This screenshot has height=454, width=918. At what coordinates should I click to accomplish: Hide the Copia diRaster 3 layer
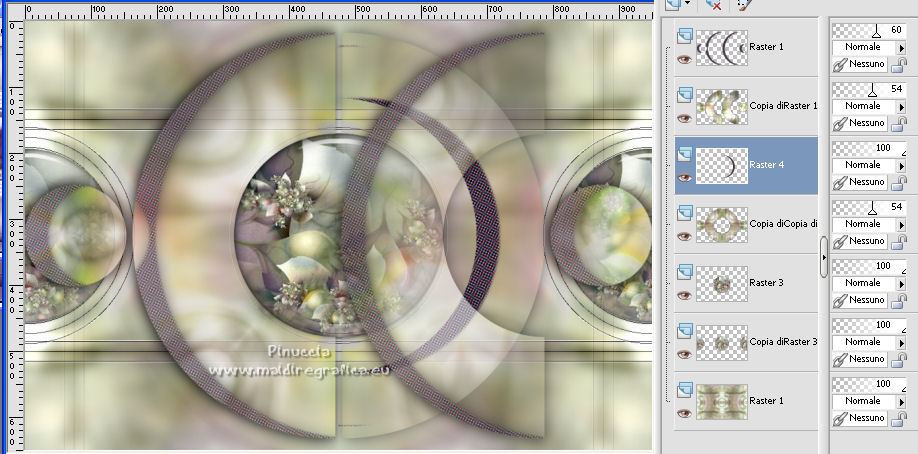684,354
